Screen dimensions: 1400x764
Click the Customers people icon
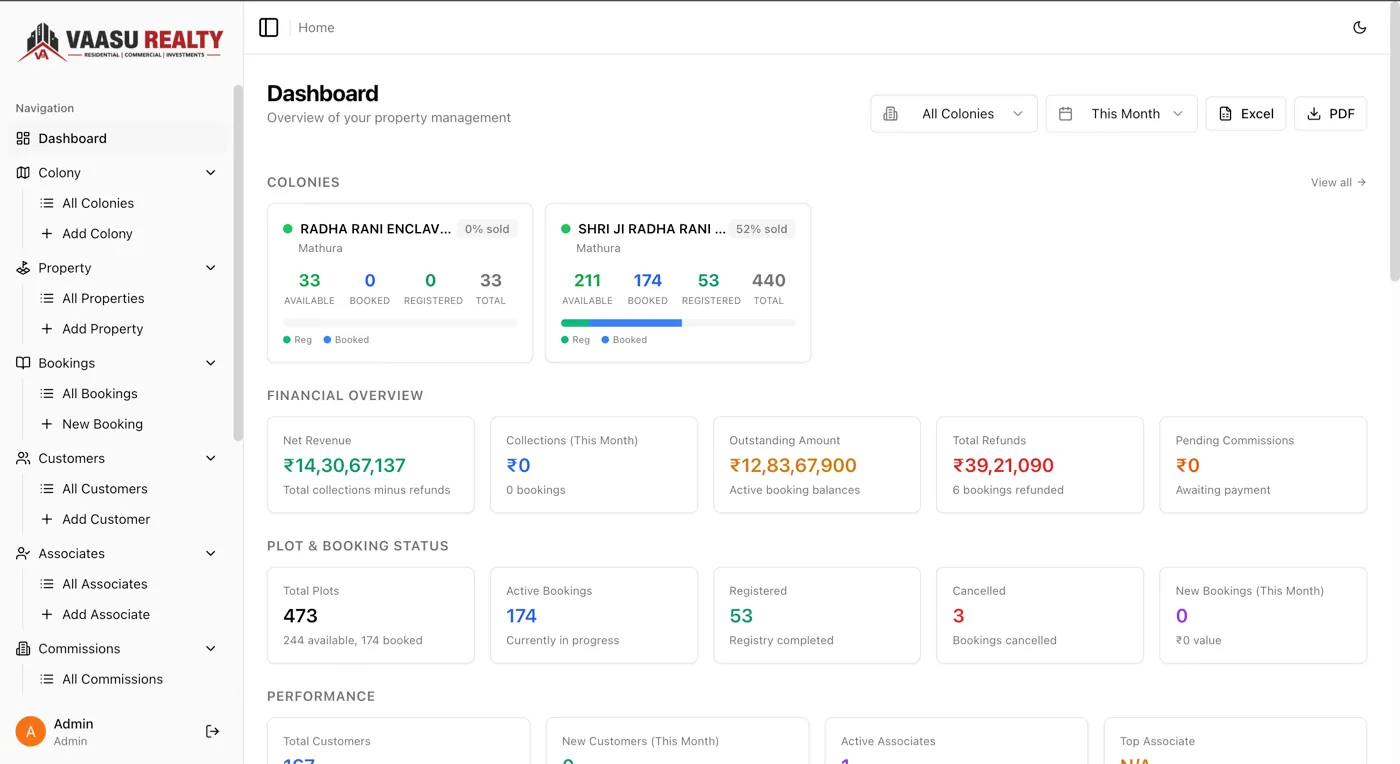tap(23, 458)
